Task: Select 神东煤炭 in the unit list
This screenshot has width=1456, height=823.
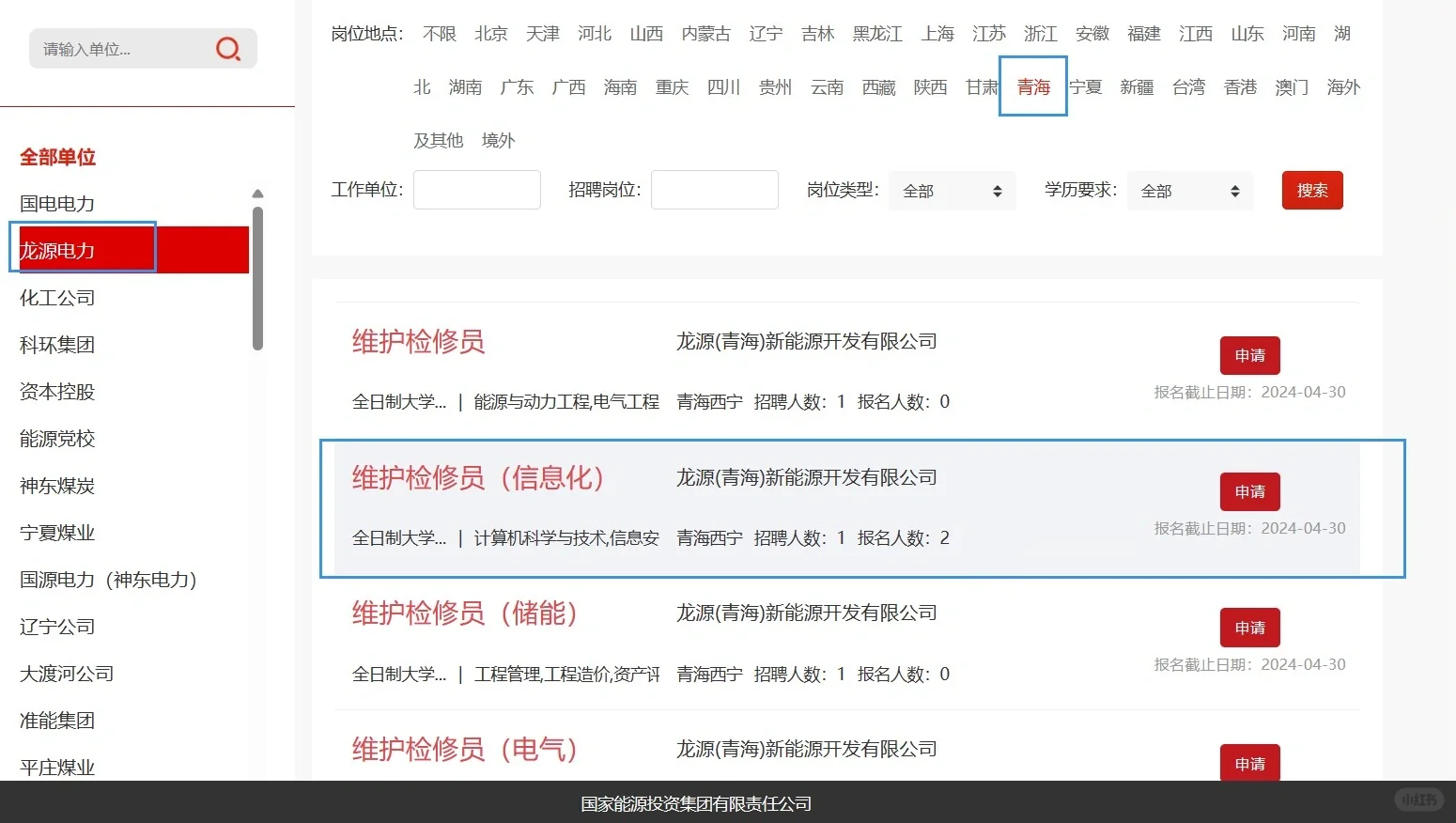Action: 57,486
